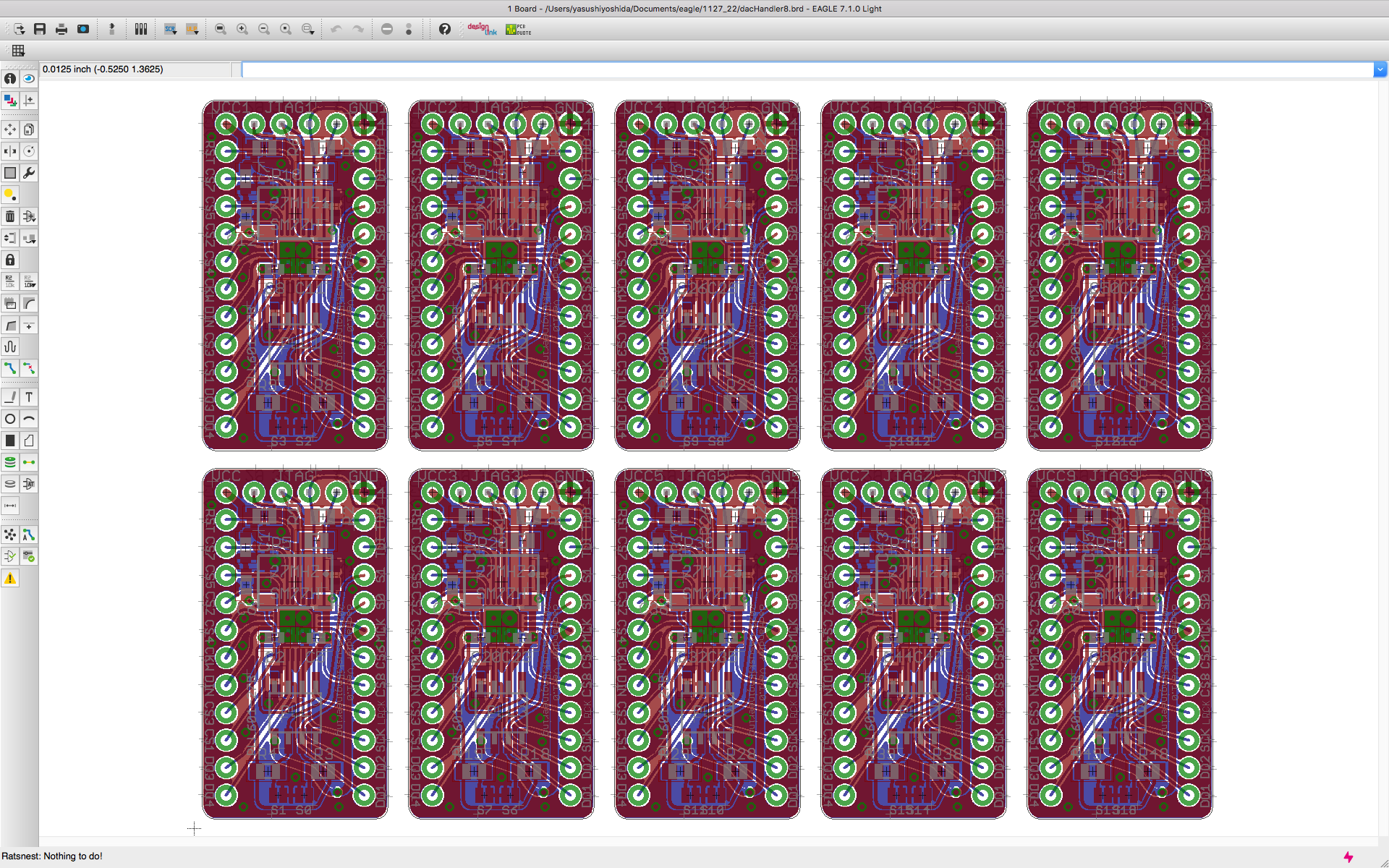Select the Lock tool

pyautogui.click(x=10, y=260)
